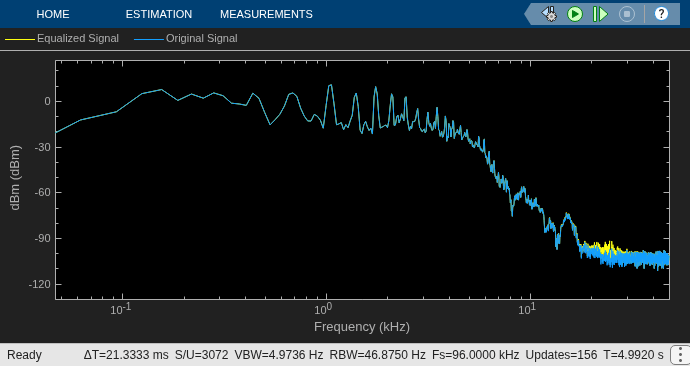This screenshot has width=690, height=366.
Task: Click the -120 y-axis tick label
Action: (x=40, y=284)
